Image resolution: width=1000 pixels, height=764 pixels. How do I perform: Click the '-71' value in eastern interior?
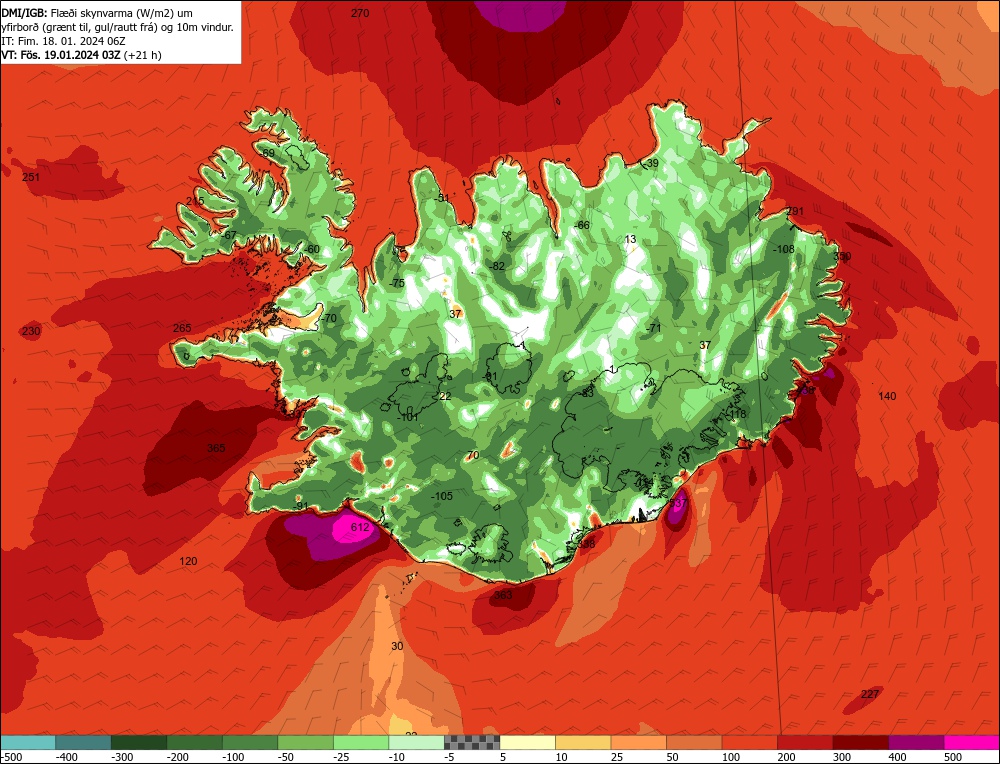coord(653,328)
